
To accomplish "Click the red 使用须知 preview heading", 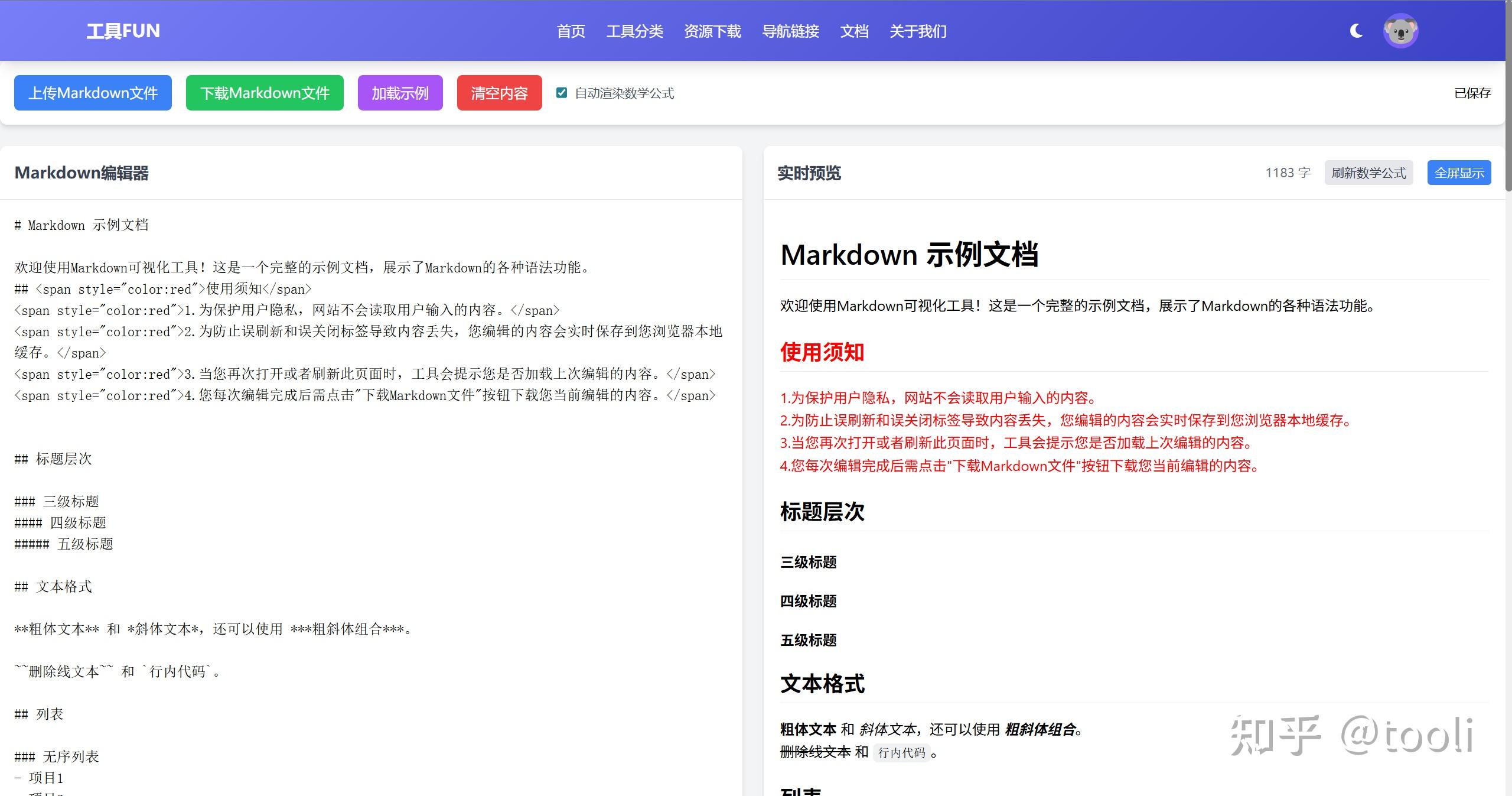I will [822, 352].
